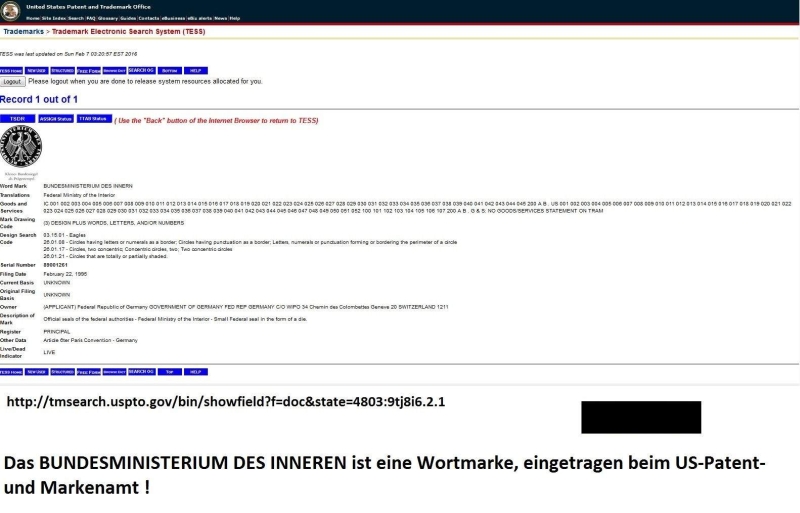Image resolution: width=800 pixels, height=513 pixels.
Task: Open TTAB Status for this record
Action: point(93,119)
